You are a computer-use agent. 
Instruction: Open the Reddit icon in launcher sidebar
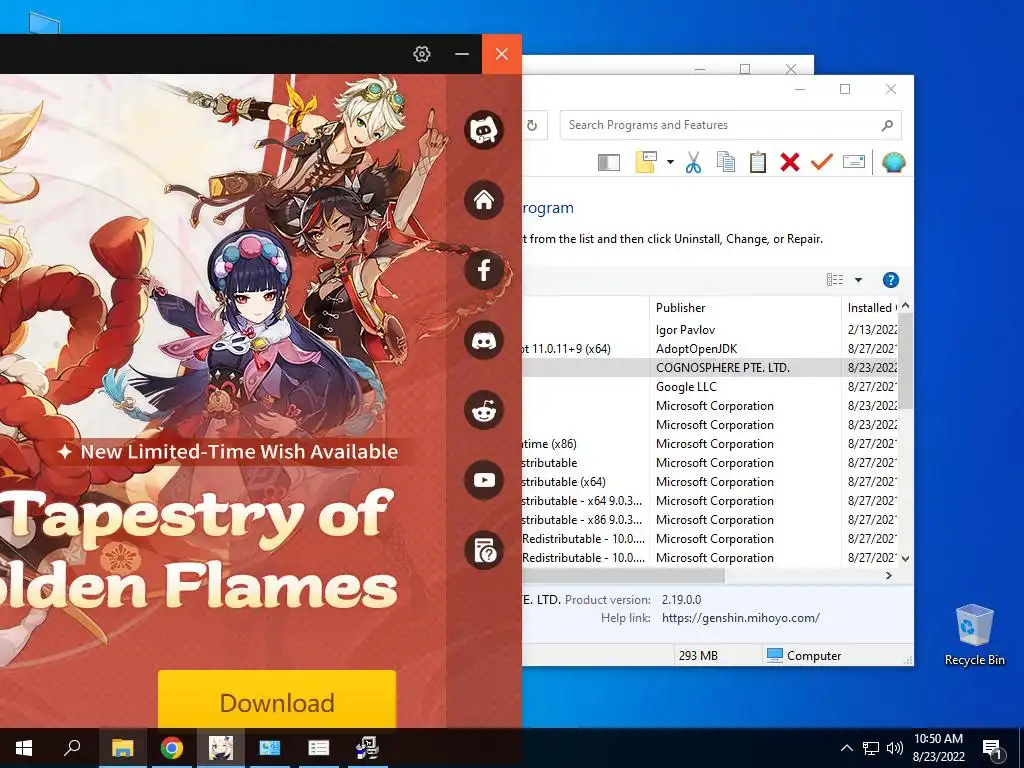coord(484,410)
